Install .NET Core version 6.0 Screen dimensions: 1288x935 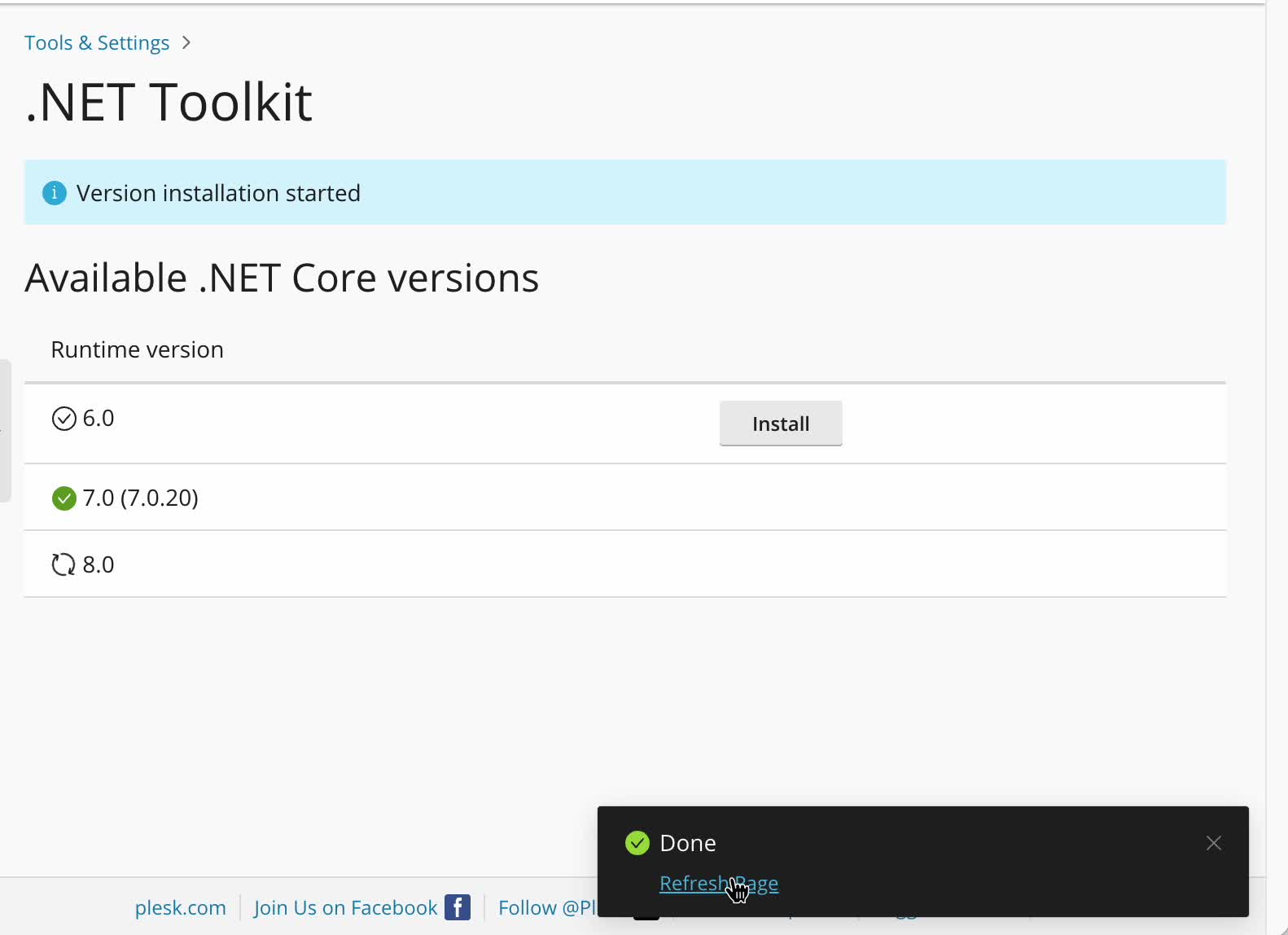(x=781, y=424)
